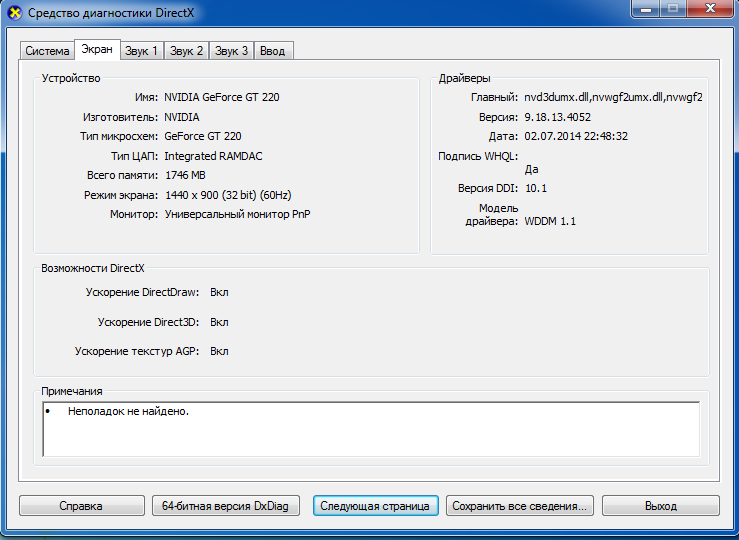Click the Справка button
This screenshot has width=739, height=540.
click(82, 506)
